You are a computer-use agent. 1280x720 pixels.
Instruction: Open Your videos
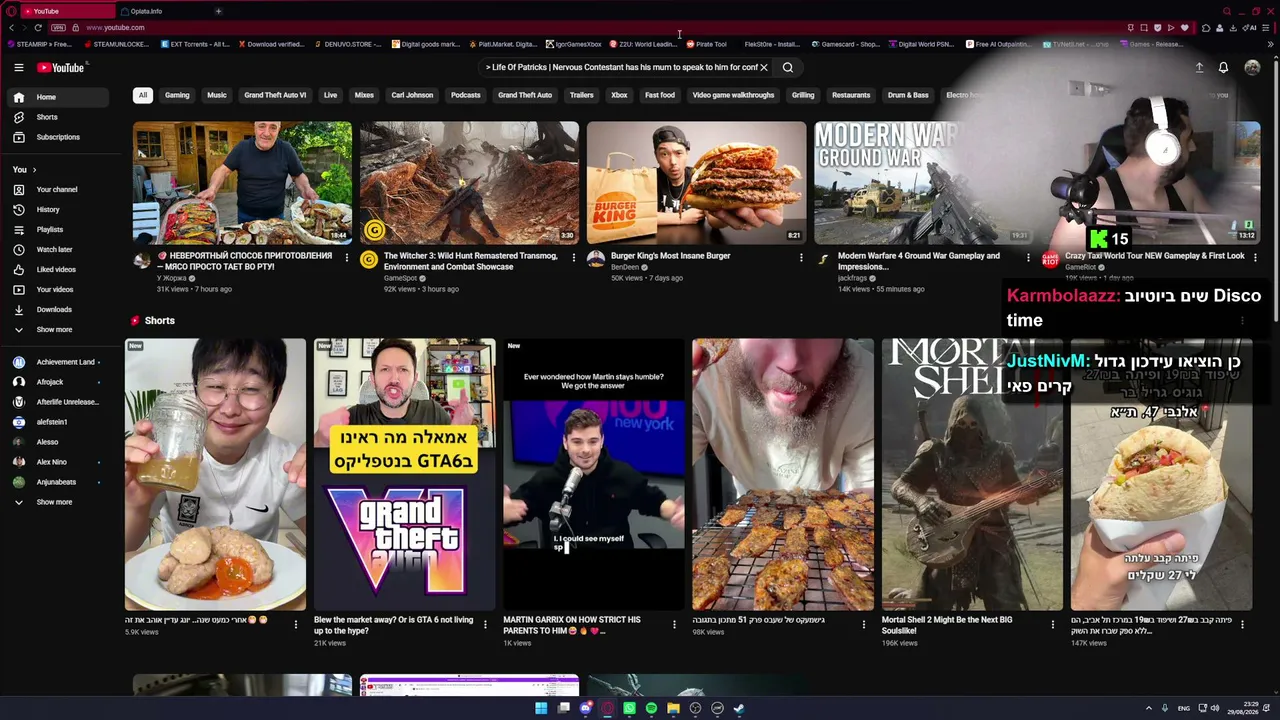pyautogui.click(x=58, y=289)
